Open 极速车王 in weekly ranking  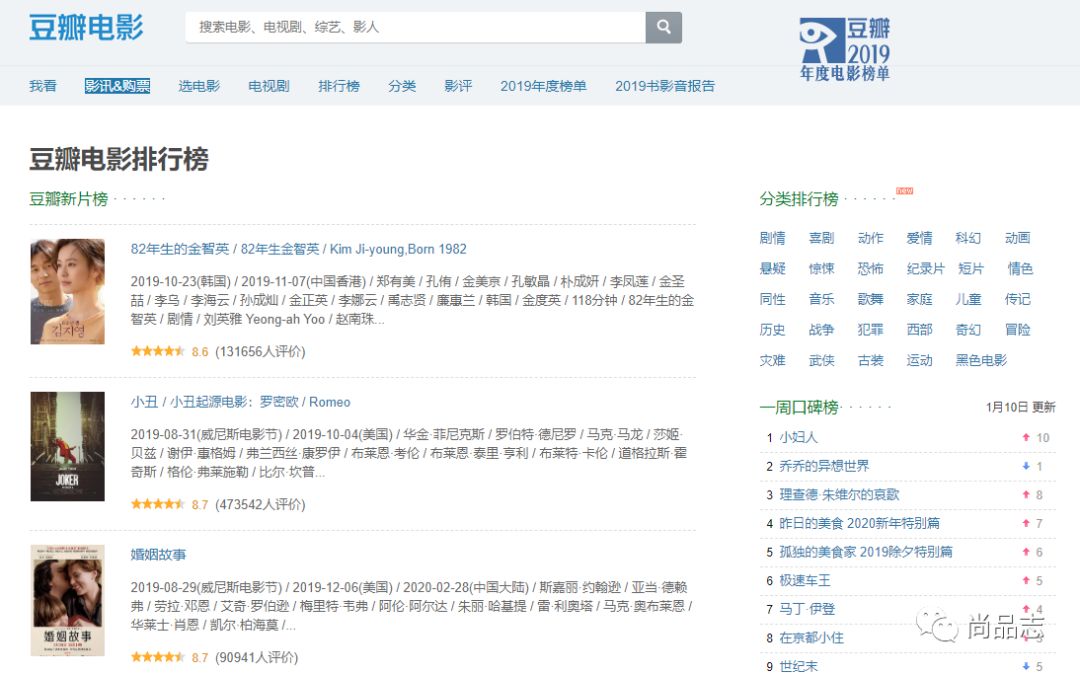pyautogui.click(x=804, y=580)
